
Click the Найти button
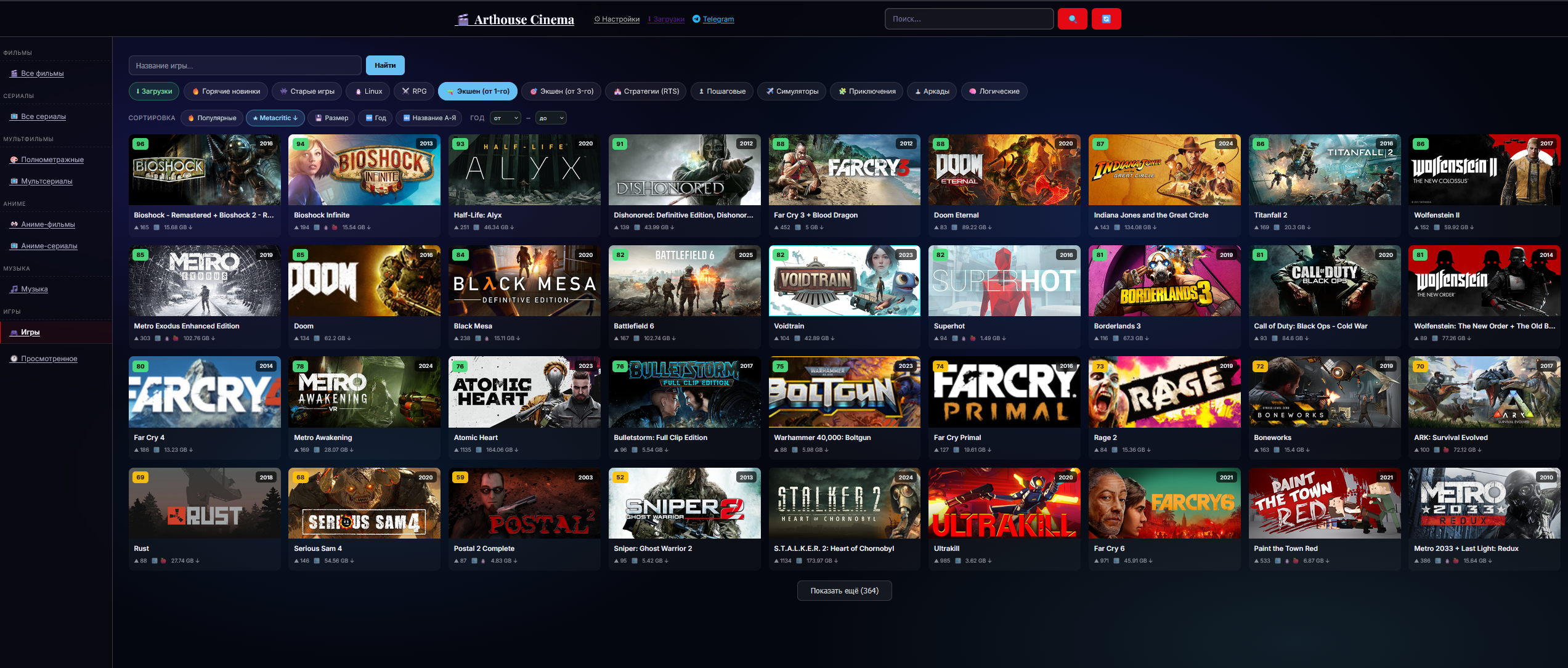coord(385,65)
